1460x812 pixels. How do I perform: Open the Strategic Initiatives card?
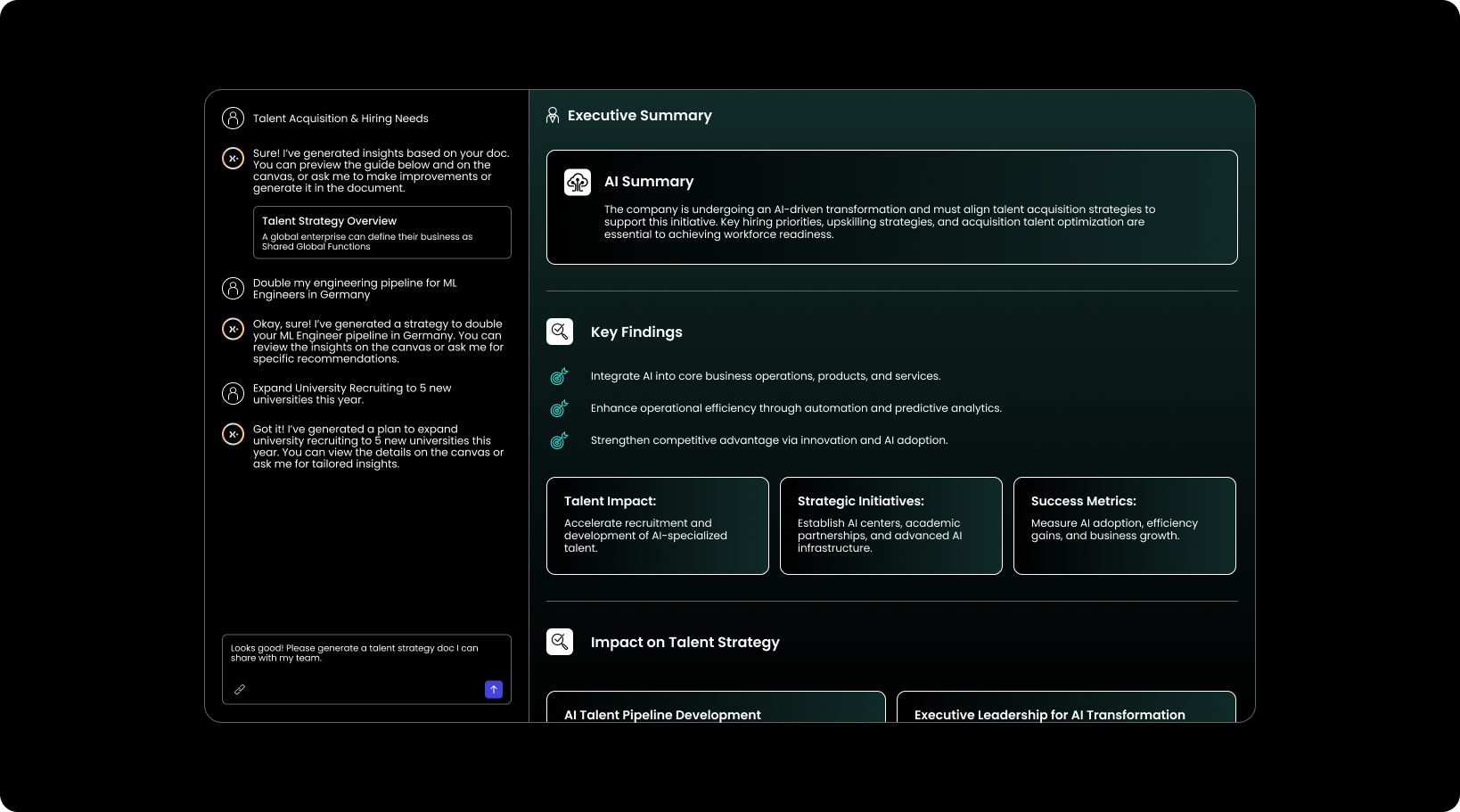point(891,526)
